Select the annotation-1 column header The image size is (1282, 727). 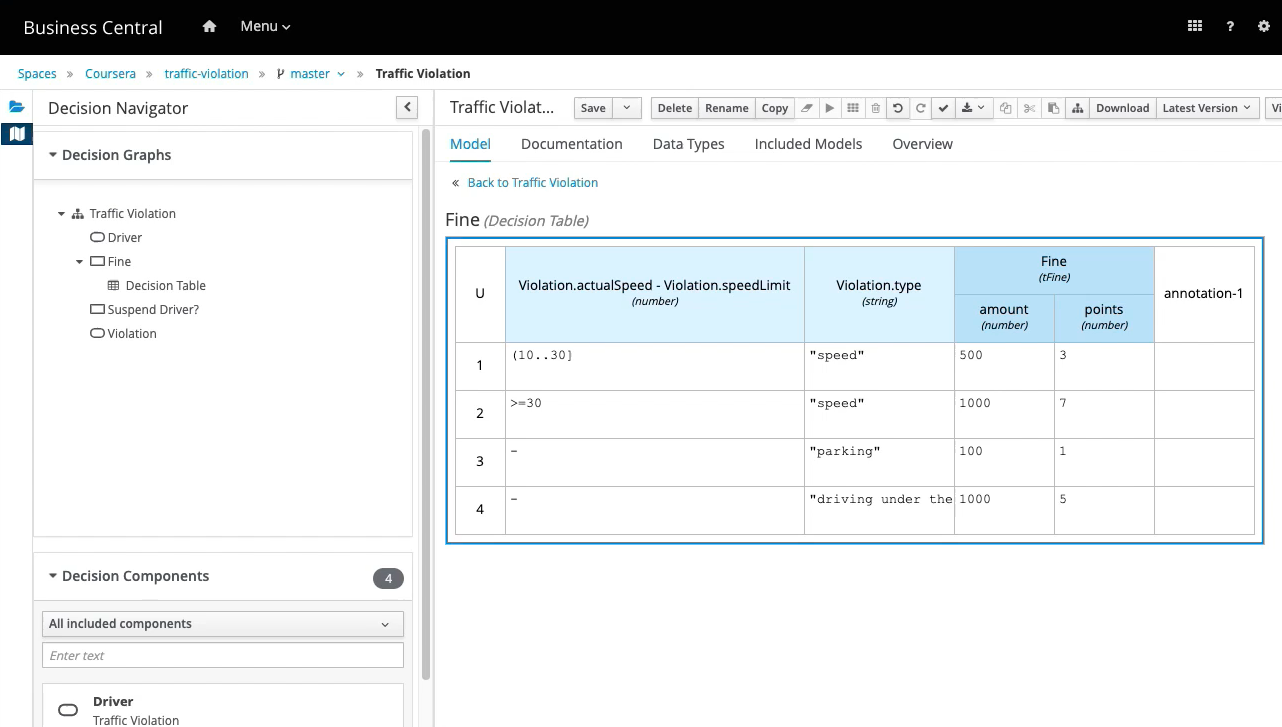1204,294
